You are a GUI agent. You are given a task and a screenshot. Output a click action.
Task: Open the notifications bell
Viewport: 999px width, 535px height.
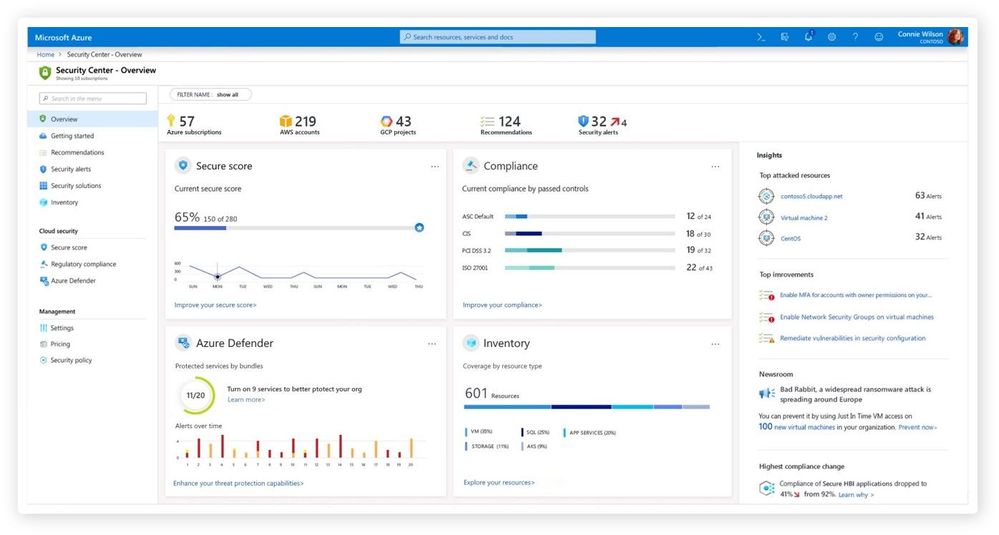(x=808, y=36)
